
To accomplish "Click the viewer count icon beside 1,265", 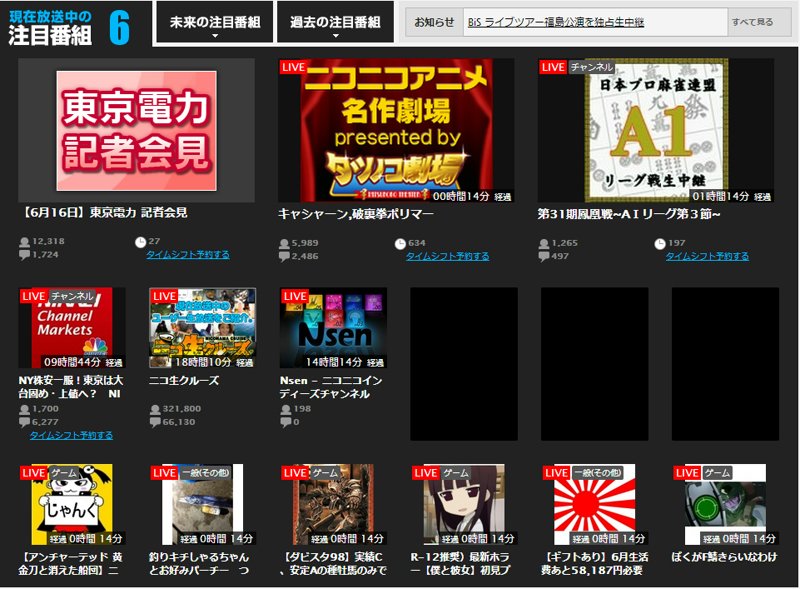I will [544, 243].
